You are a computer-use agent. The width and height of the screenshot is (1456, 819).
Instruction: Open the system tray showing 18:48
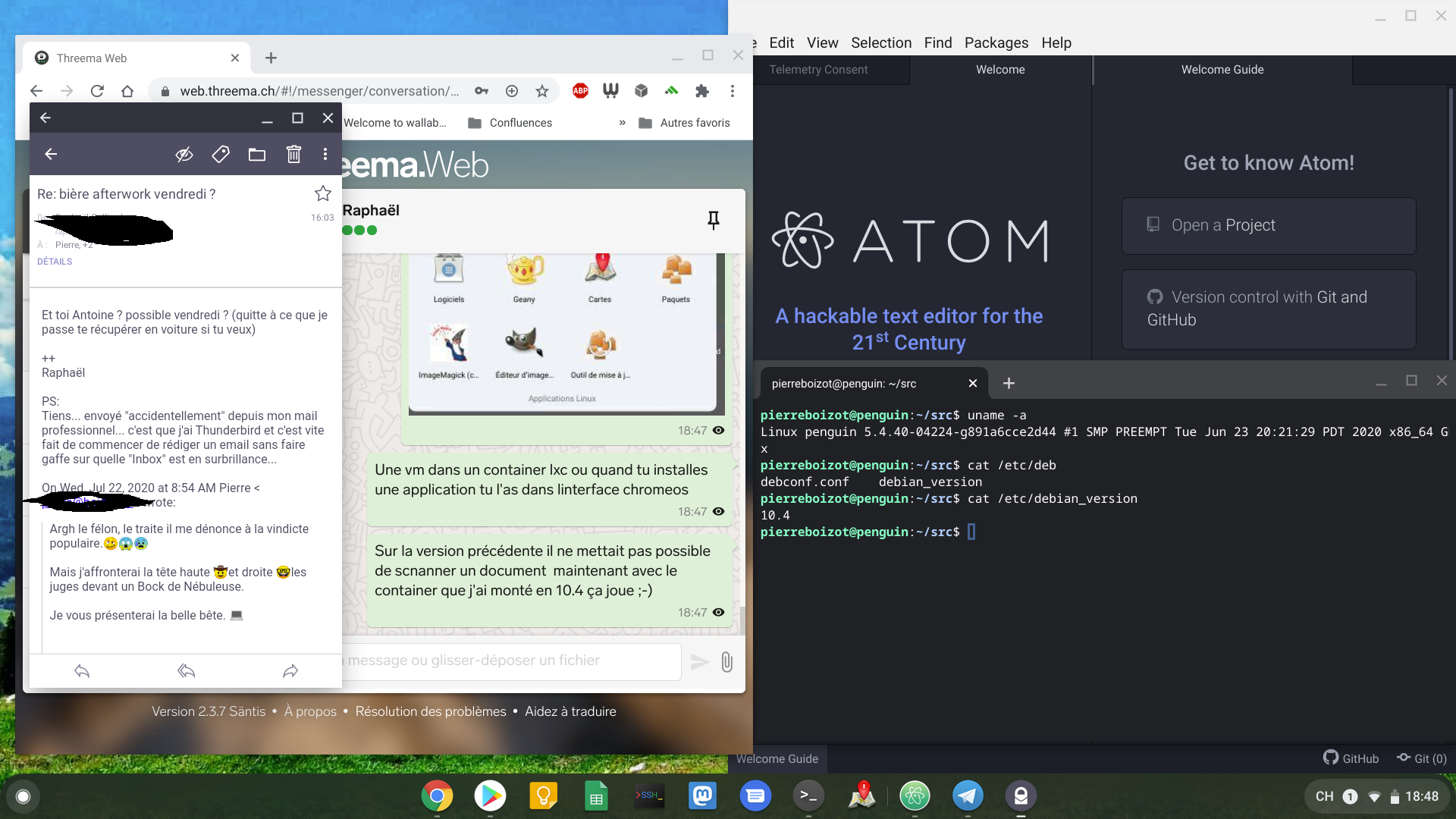[1377, 796]
